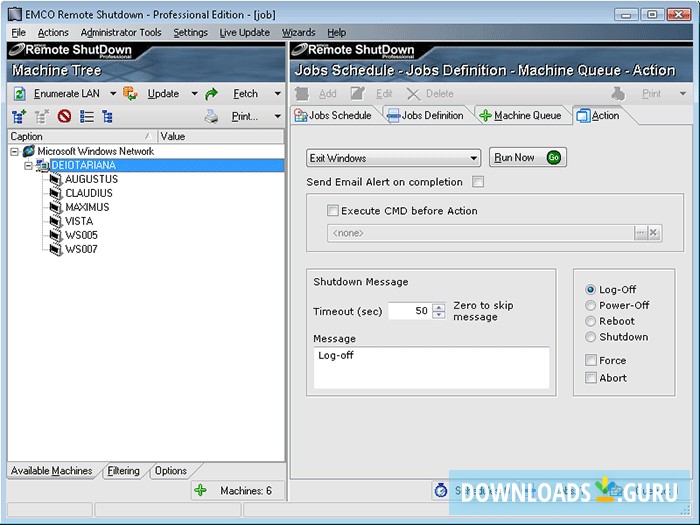The height and width of the screenshot is (525, 700).
Task: Select the Reboot radio option
Action: [590, 321]
